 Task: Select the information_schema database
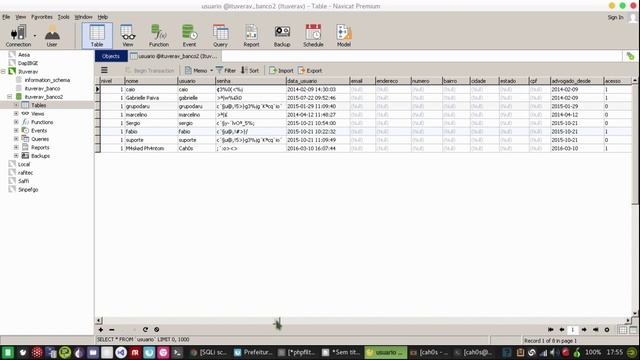pyautogui.click(x=47, y=80)
